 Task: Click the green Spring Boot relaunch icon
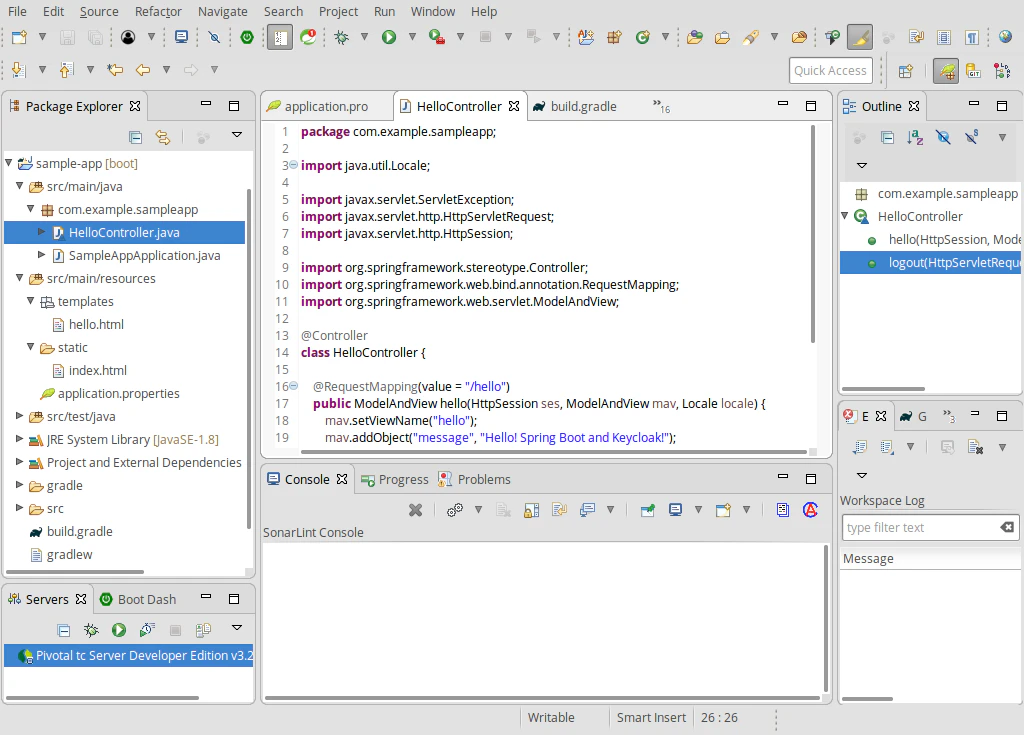[x=247, y=37]
